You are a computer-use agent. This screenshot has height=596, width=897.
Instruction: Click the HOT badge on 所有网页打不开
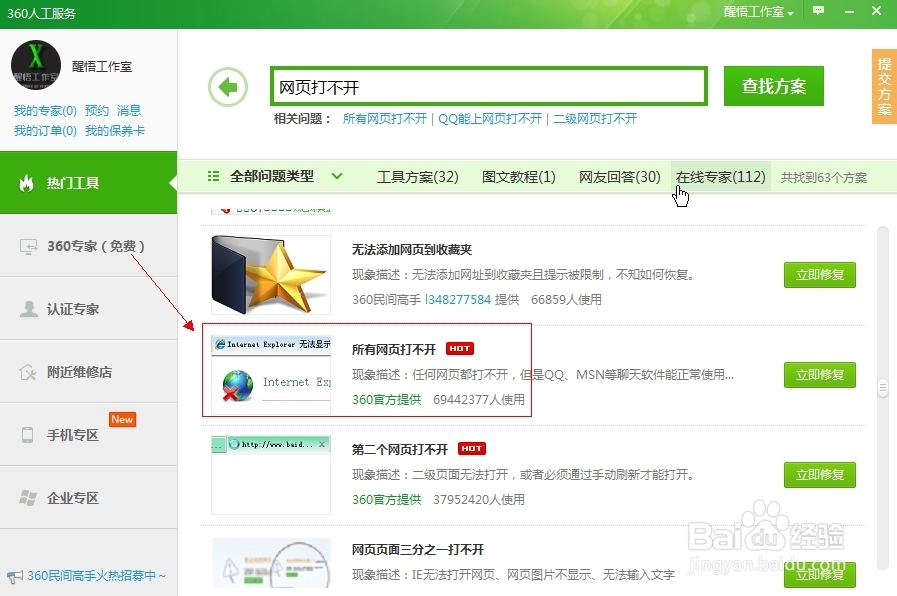point(460,348)
